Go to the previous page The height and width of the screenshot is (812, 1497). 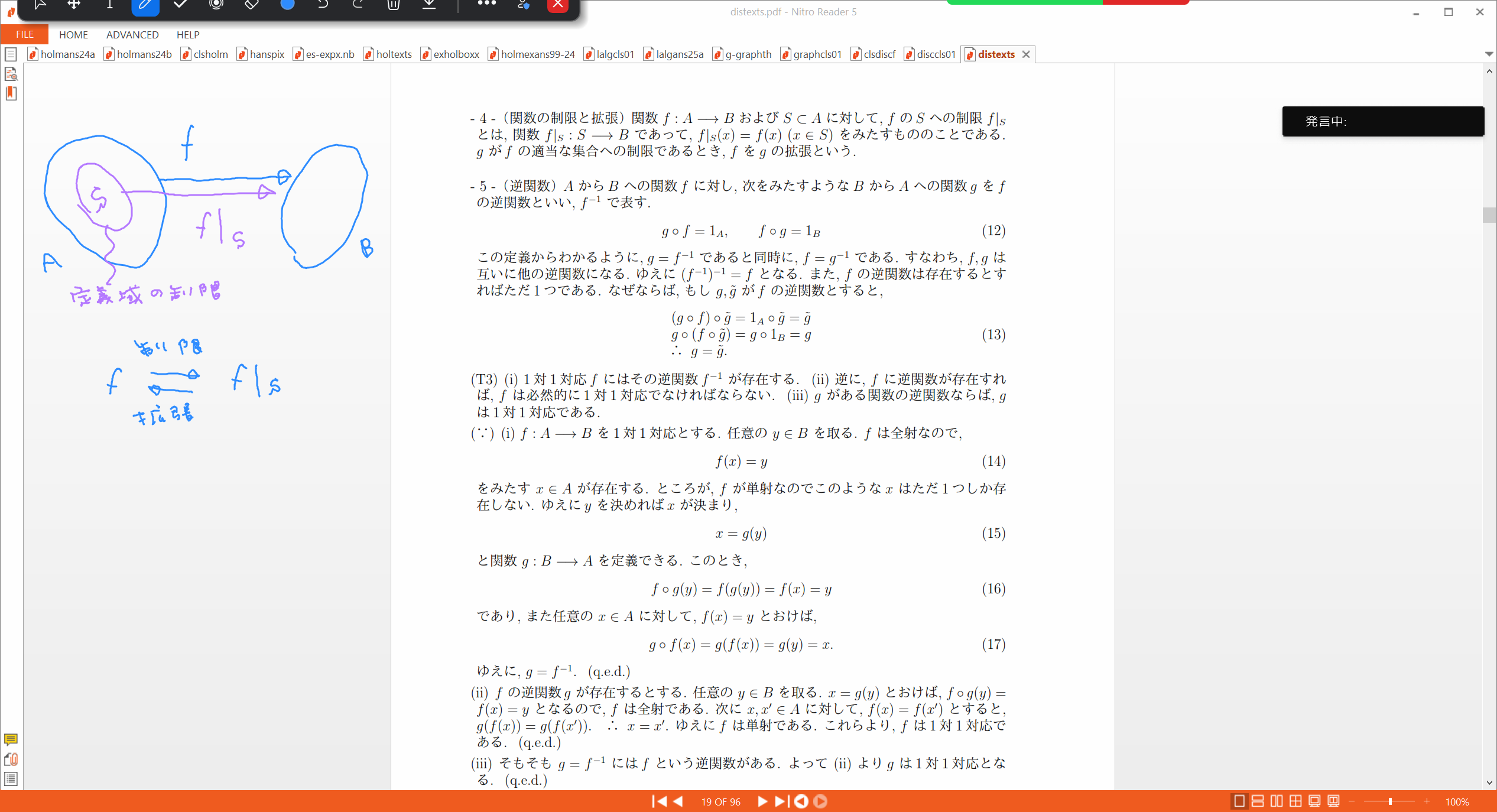pyautogui.click(x=678, y=801)
